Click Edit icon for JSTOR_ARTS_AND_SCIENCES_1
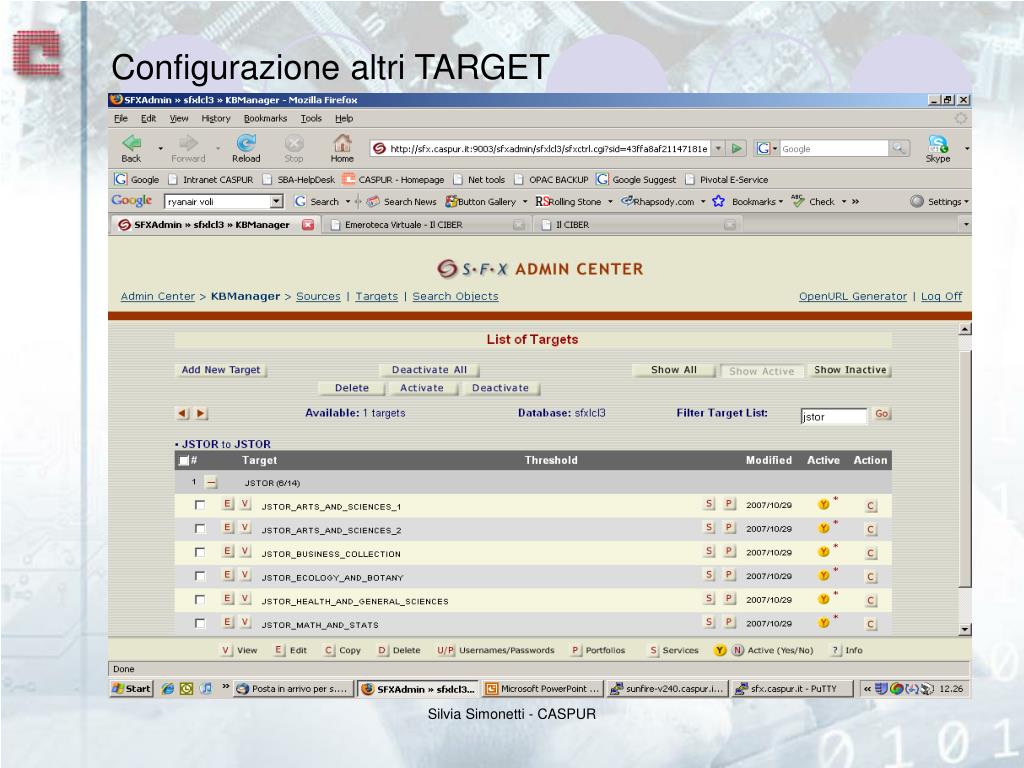Screen dimensions: 1024x768 (x=227, y=504)
